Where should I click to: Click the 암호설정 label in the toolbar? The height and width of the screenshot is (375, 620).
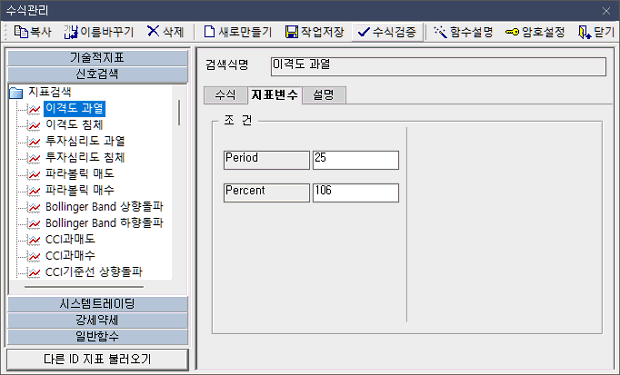pyautogui.click(x=543, y=32)
